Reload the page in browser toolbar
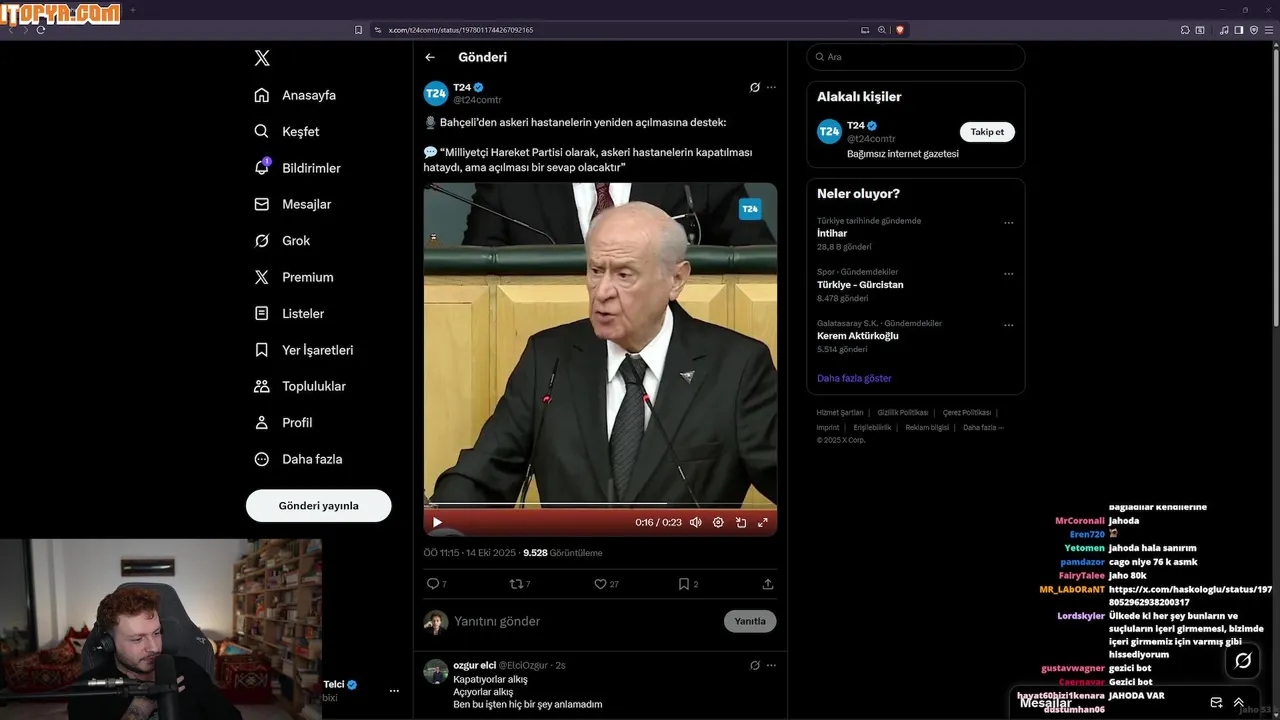The width and height of the screenshot is (1280, 720). tap(41, 30)
